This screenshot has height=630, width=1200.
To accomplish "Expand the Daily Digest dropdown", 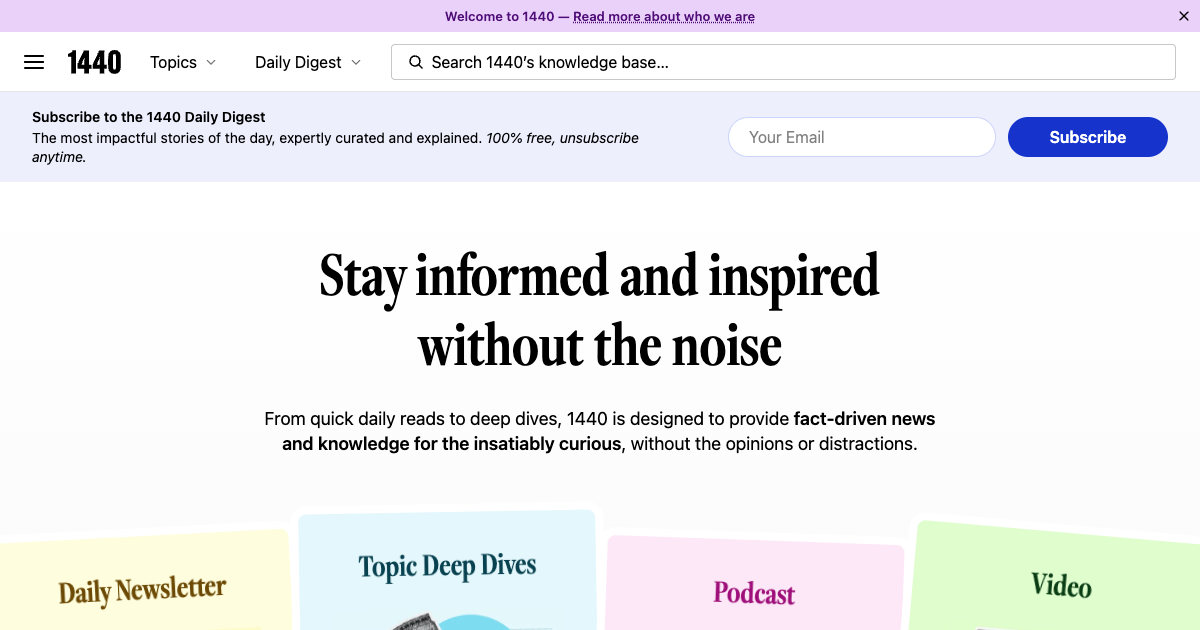I will pyautogui.click(x=307, y=62).
